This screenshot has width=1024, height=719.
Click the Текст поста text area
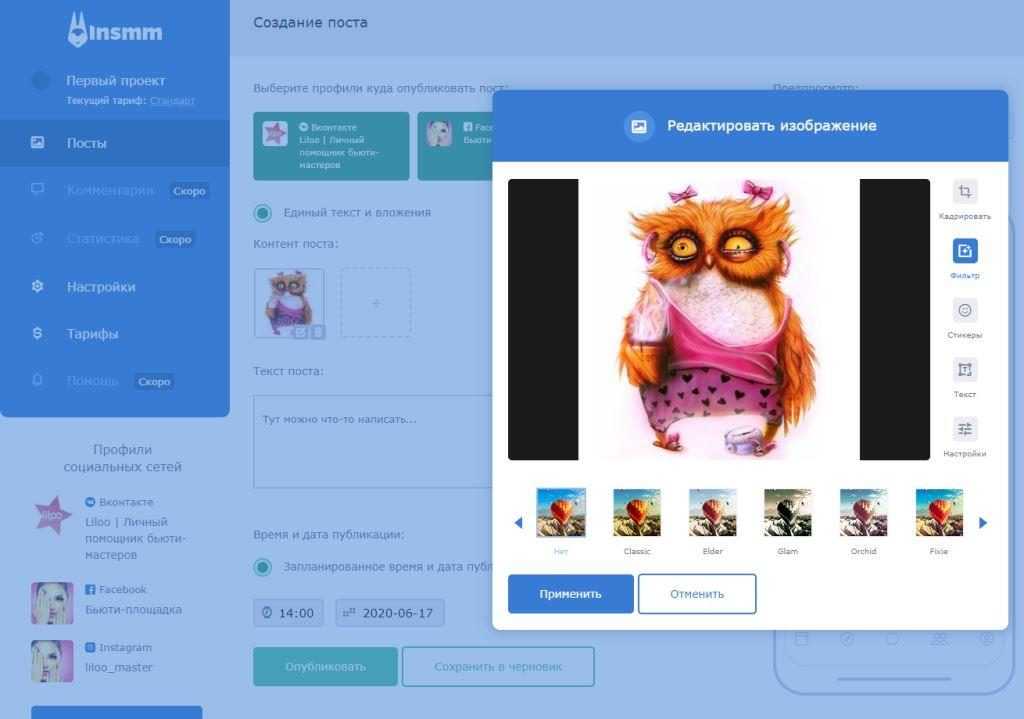(x=372, y=440)
